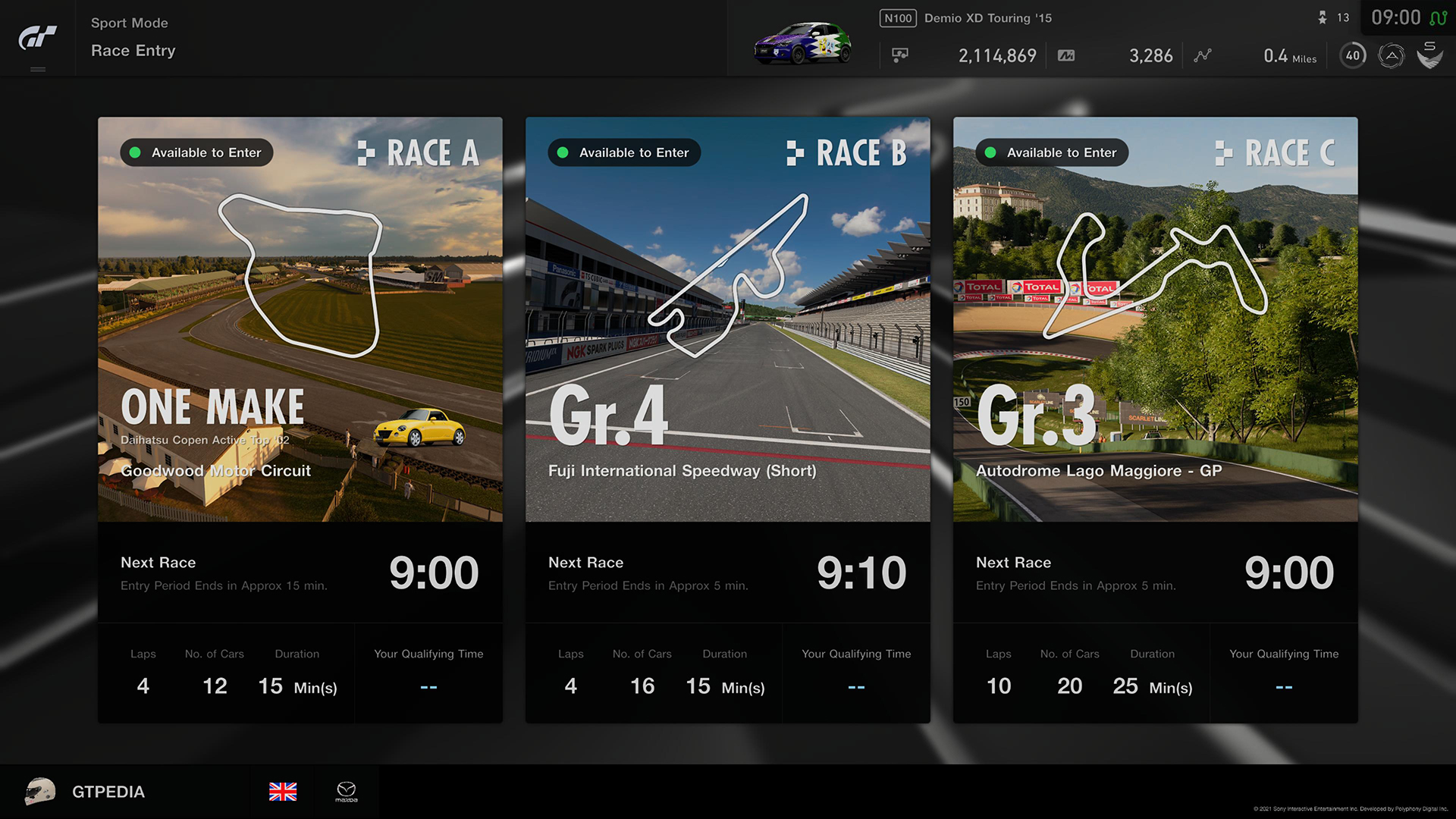
Task: Click Fuji International Speedway track map
Action: [728, 275]
